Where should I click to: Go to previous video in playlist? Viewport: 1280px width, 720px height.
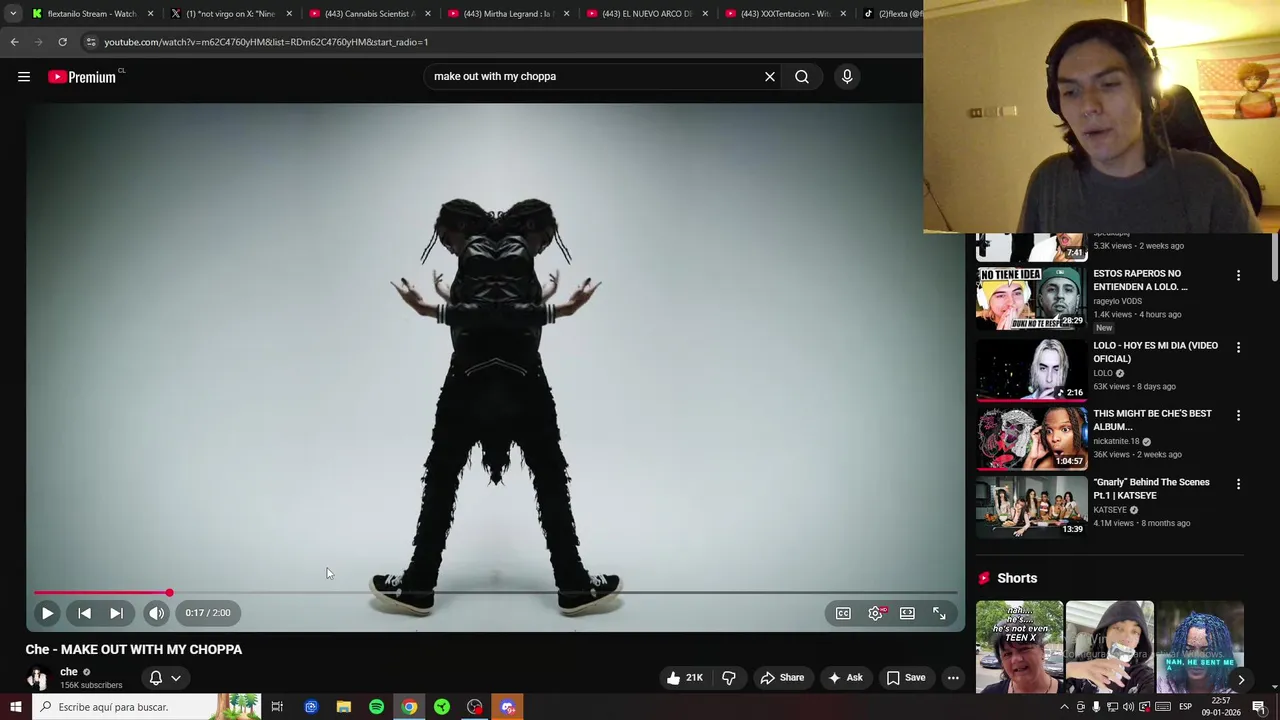click(x=84, y=613)
